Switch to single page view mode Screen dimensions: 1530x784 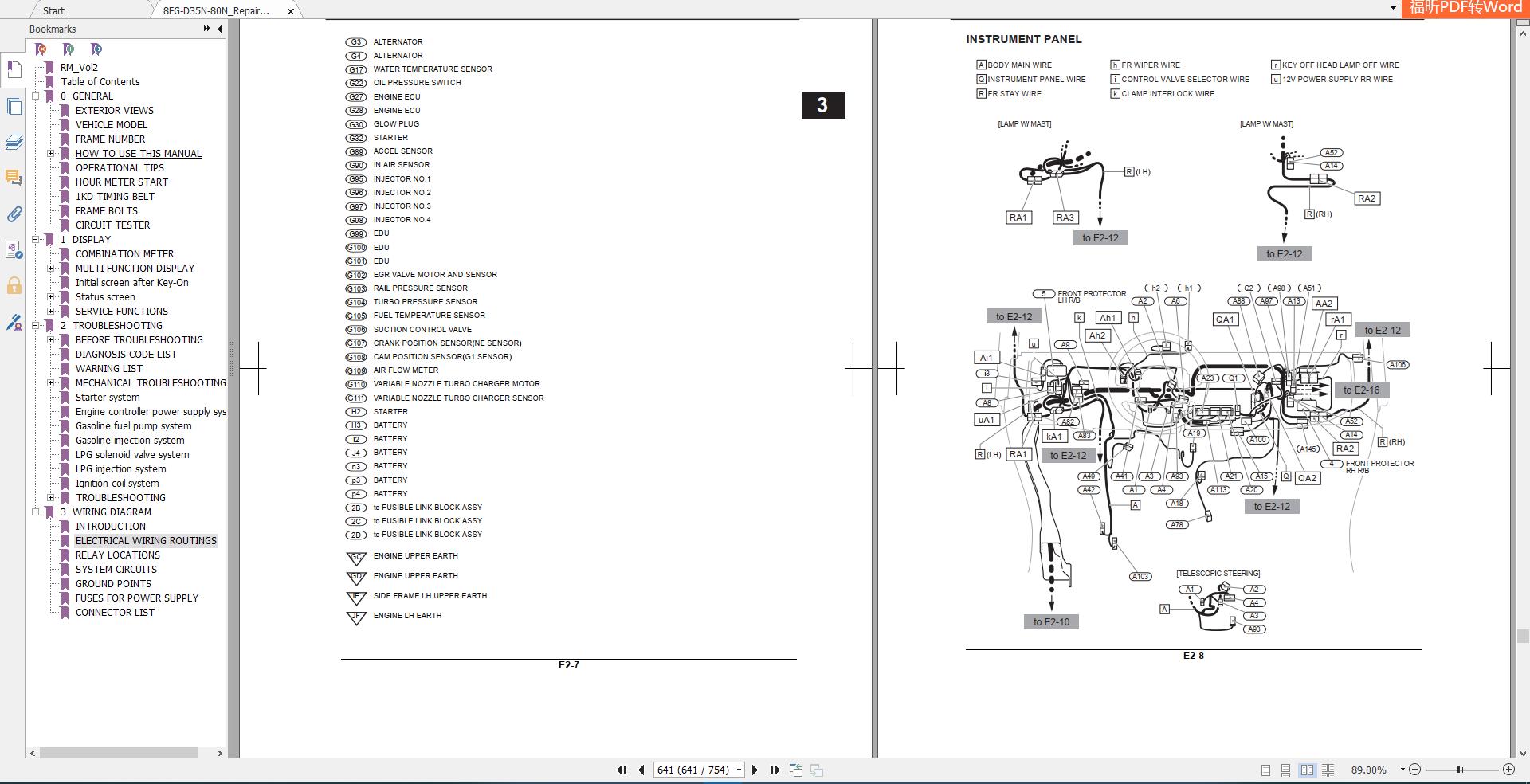1265,770
